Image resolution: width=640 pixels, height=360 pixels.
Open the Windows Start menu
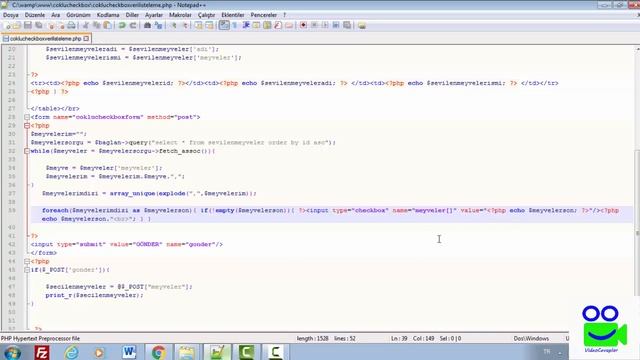coord(12,352)
